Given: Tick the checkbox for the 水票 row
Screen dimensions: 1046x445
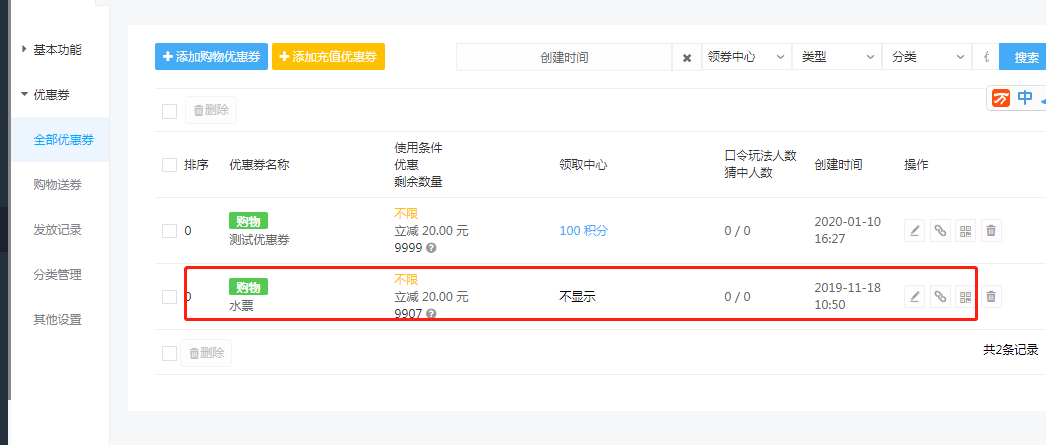Looking at the screenshot, I should click(x=169, y=297).
